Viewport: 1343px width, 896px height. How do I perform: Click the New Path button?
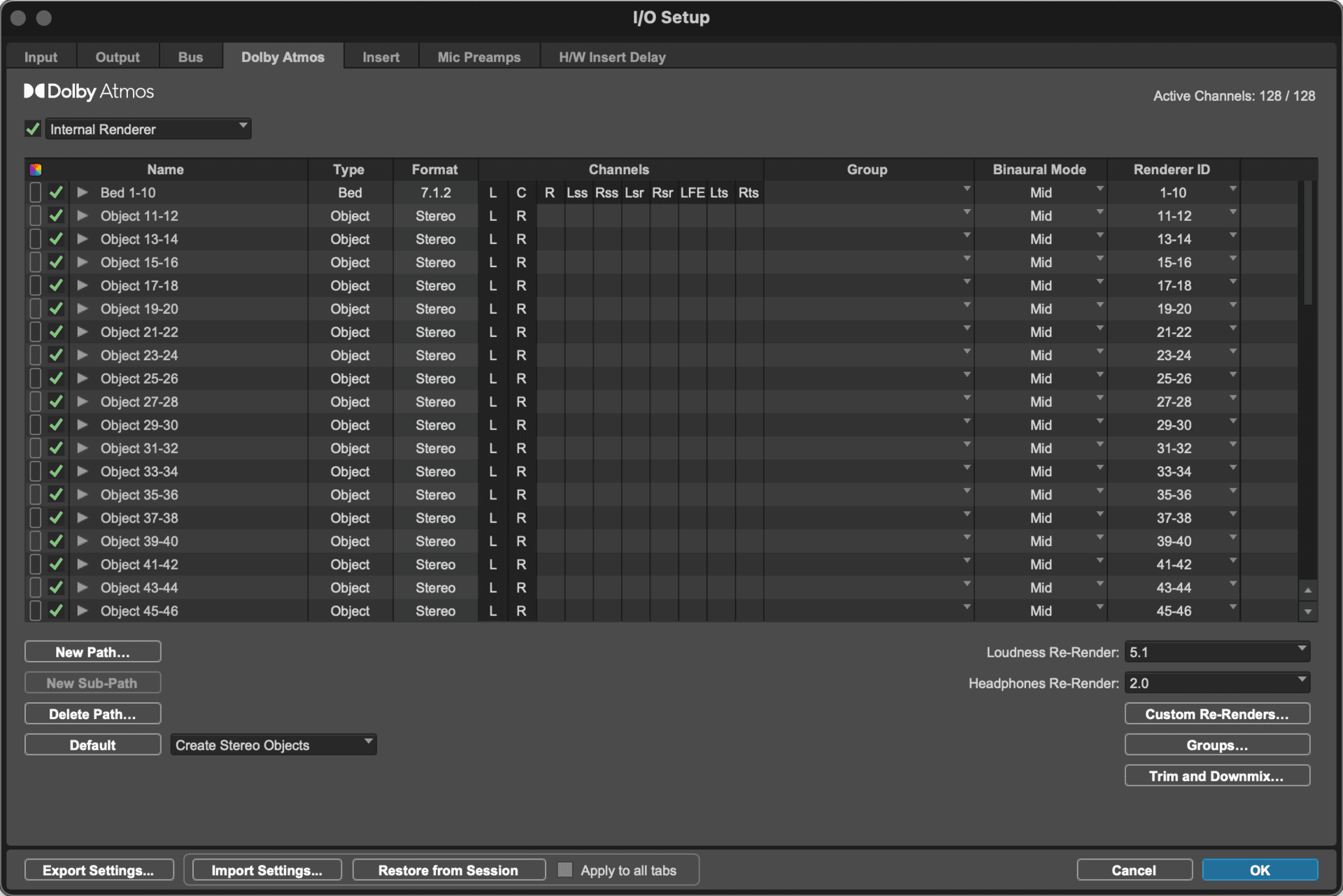(92, 651)
